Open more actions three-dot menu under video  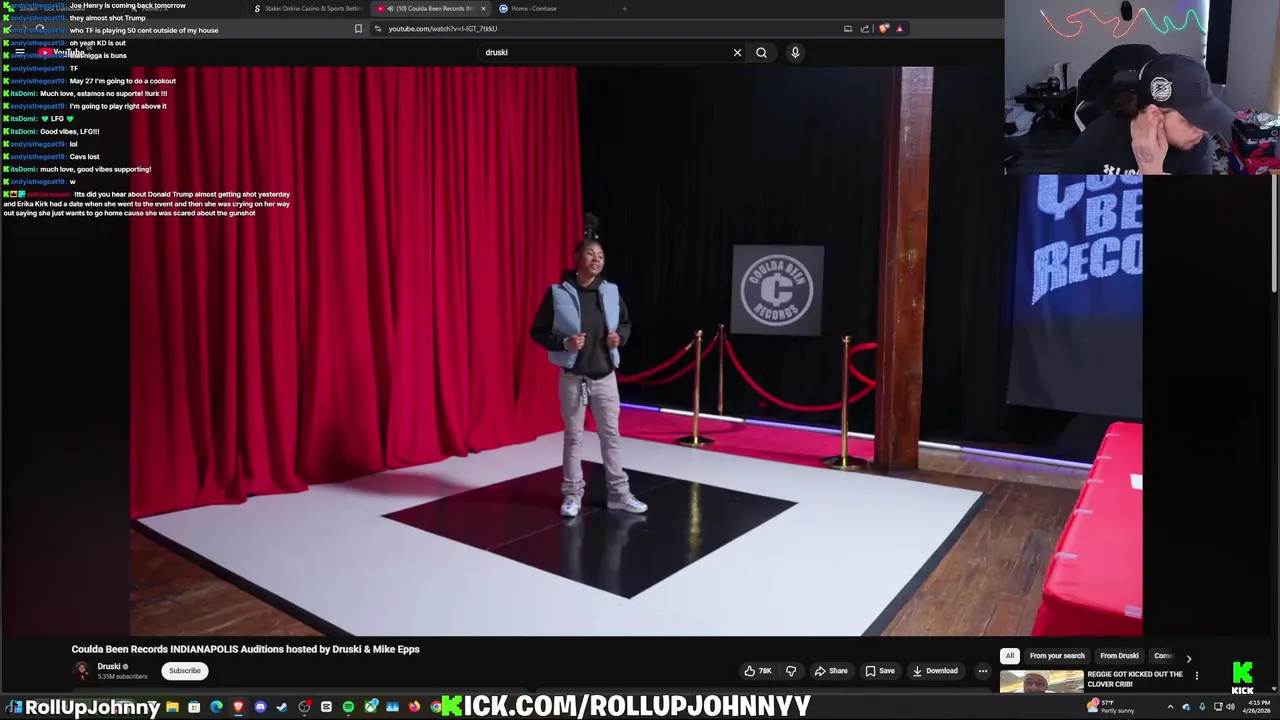(x=983, y=671)
